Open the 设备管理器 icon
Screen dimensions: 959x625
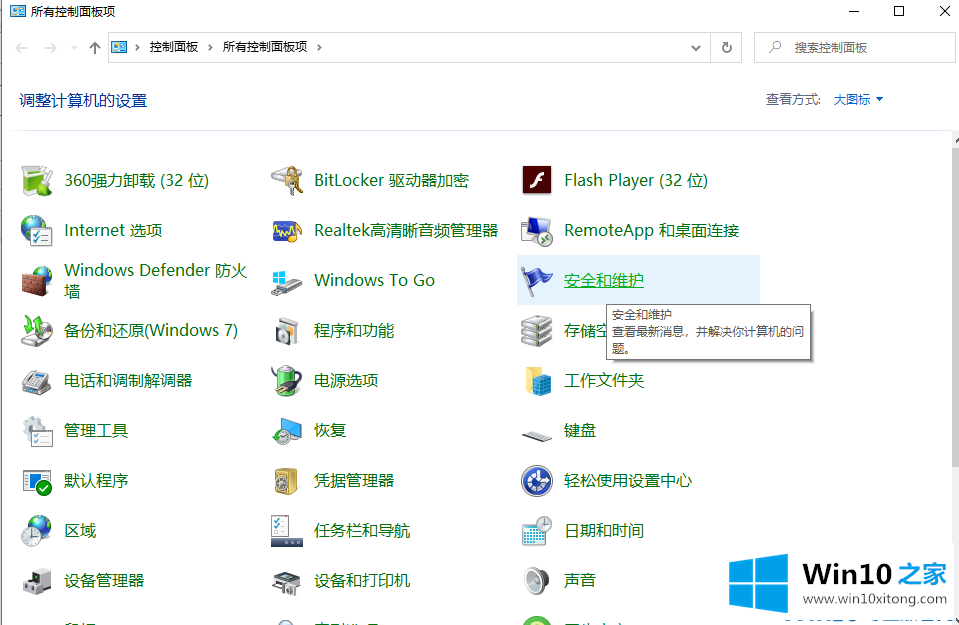click(x=37, y=582)
